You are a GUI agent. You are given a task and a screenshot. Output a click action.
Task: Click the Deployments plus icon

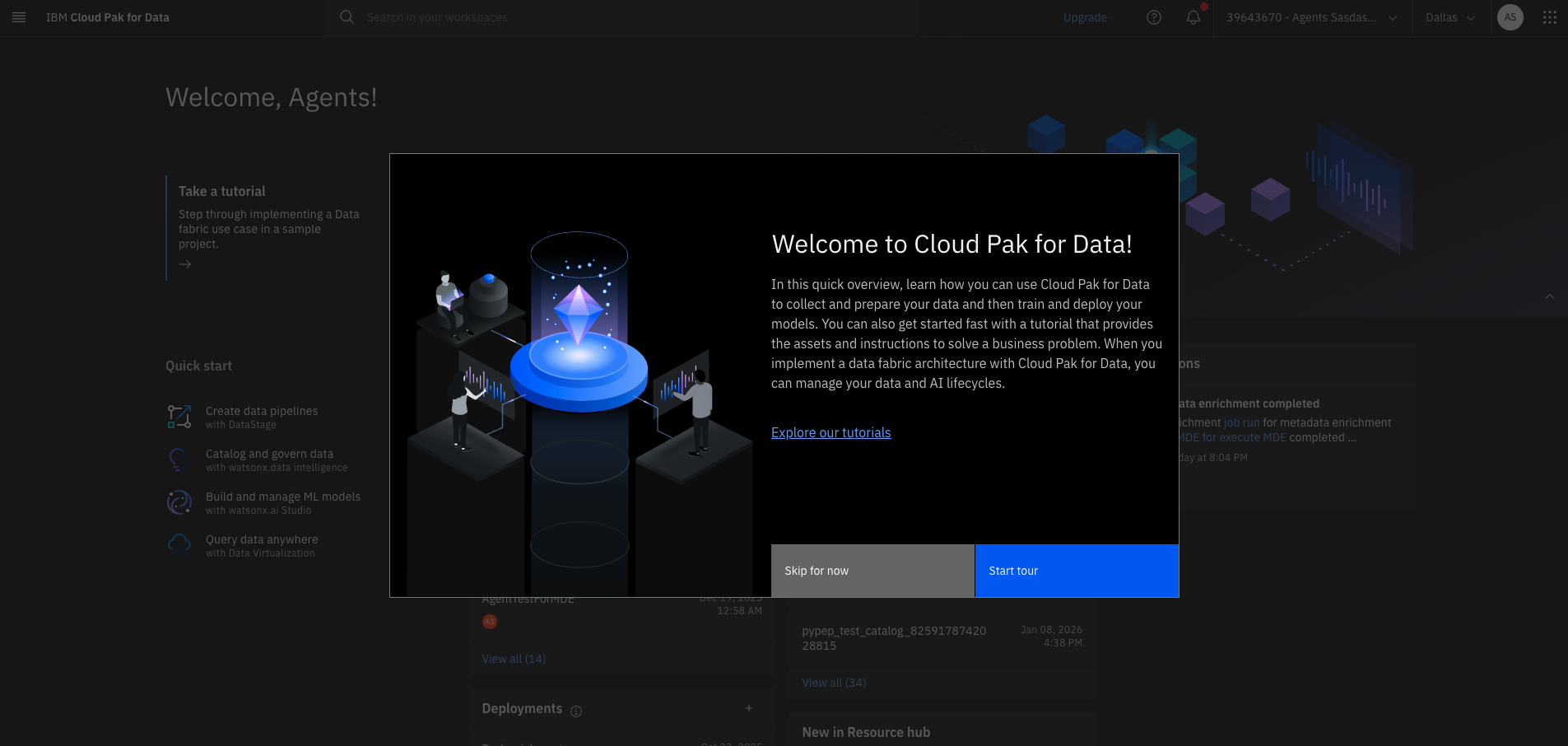point(749,708)
